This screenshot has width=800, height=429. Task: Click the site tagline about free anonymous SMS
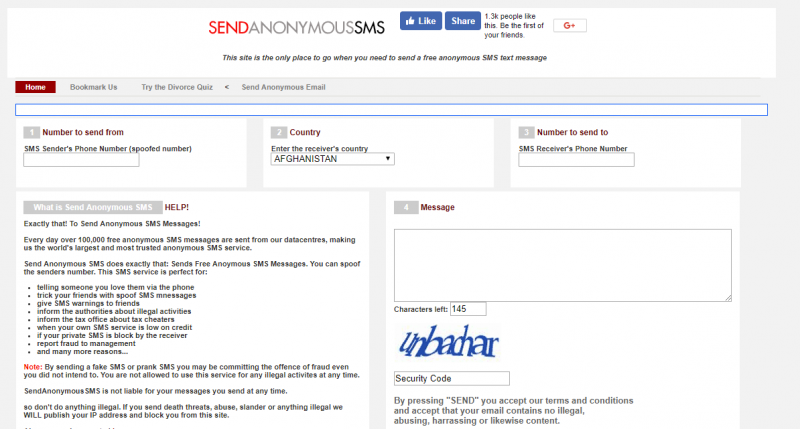coord(384,58)
